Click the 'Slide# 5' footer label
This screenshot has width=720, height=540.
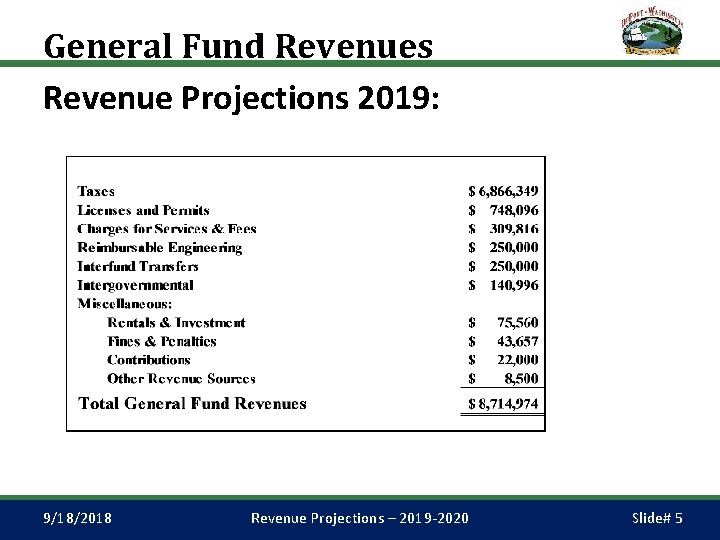point(657,518)
